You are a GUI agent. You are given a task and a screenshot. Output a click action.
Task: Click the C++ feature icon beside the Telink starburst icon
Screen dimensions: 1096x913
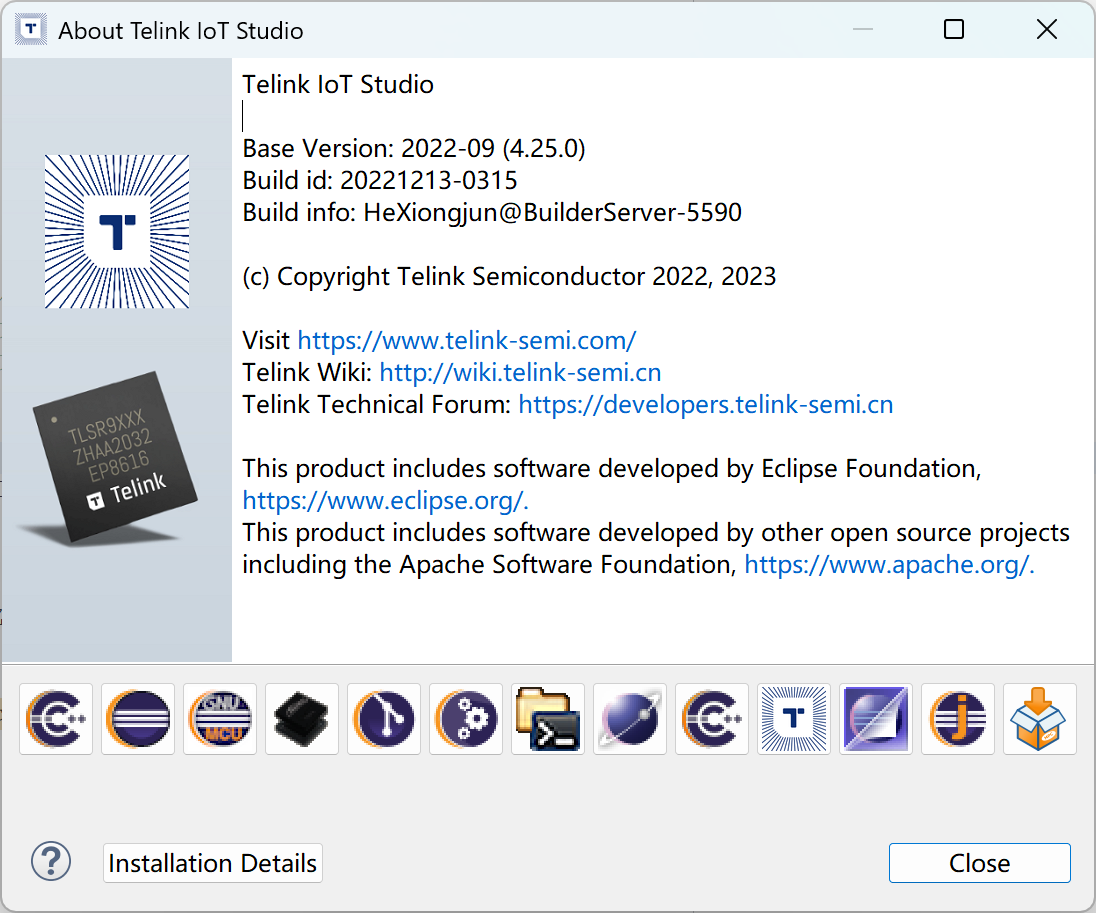click(712, 719)
